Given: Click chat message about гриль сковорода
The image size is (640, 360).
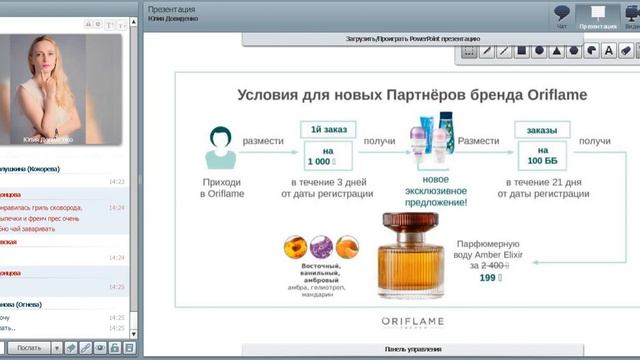Looking at the screenshot, I should point(41,218).
